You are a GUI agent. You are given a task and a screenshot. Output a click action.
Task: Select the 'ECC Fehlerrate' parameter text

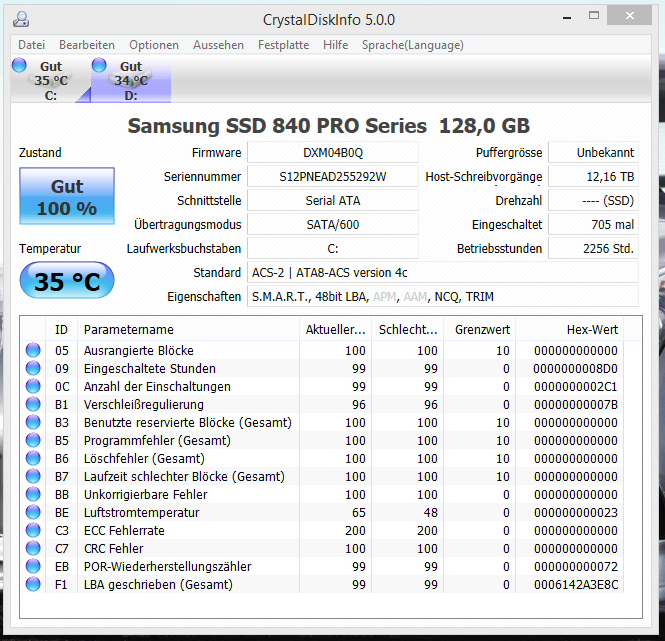pos(124,530)
